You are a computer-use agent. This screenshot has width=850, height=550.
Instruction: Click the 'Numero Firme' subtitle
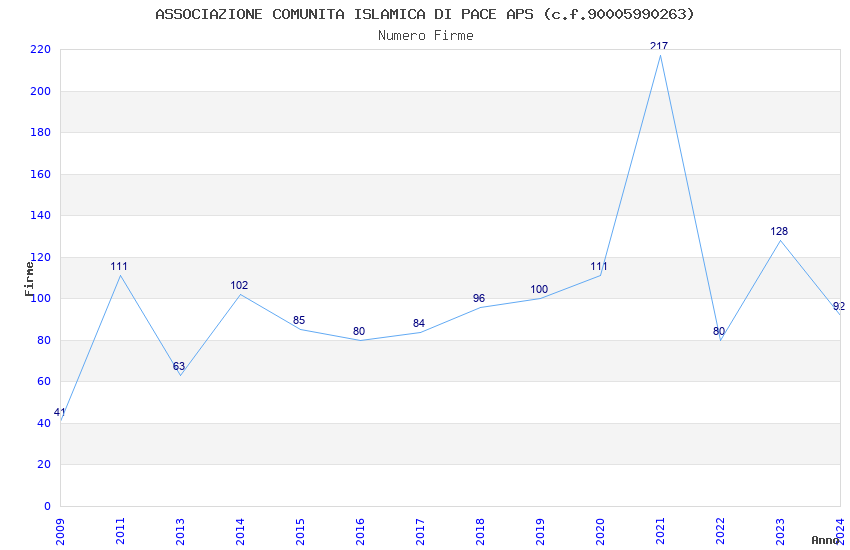[x=426, y=36]
